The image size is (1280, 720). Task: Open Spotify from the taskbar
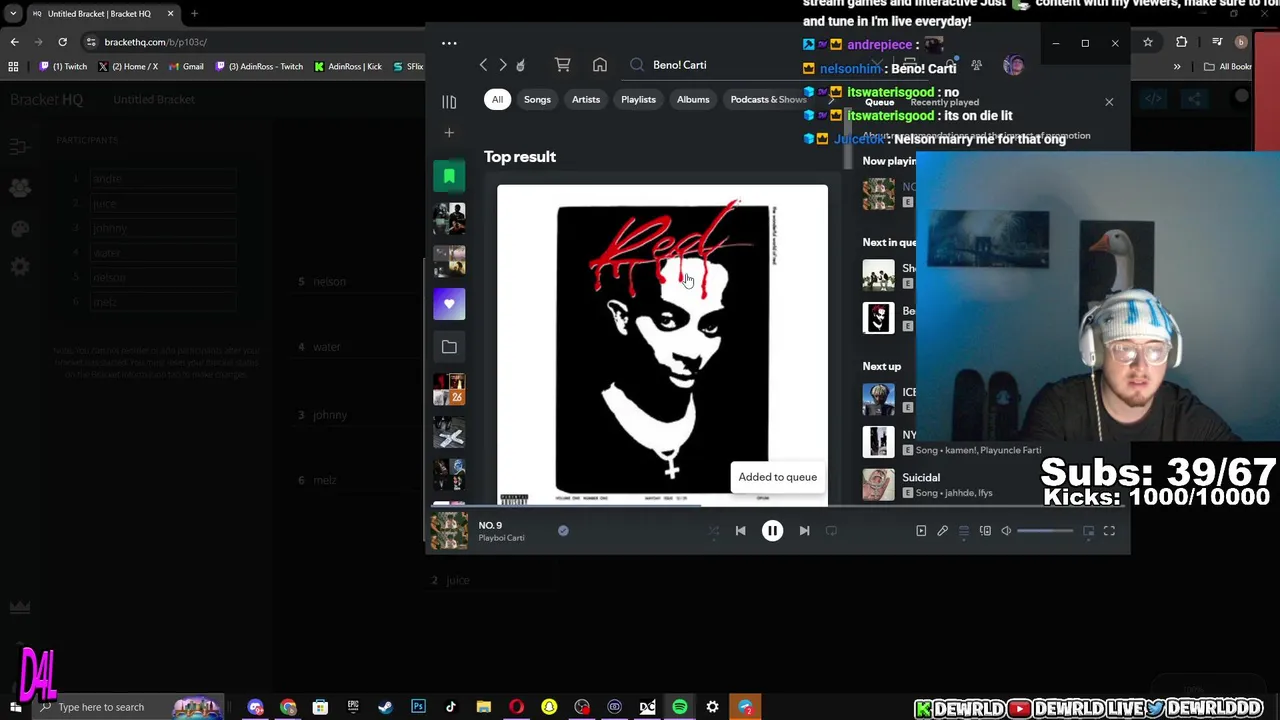tap(680, 707)
